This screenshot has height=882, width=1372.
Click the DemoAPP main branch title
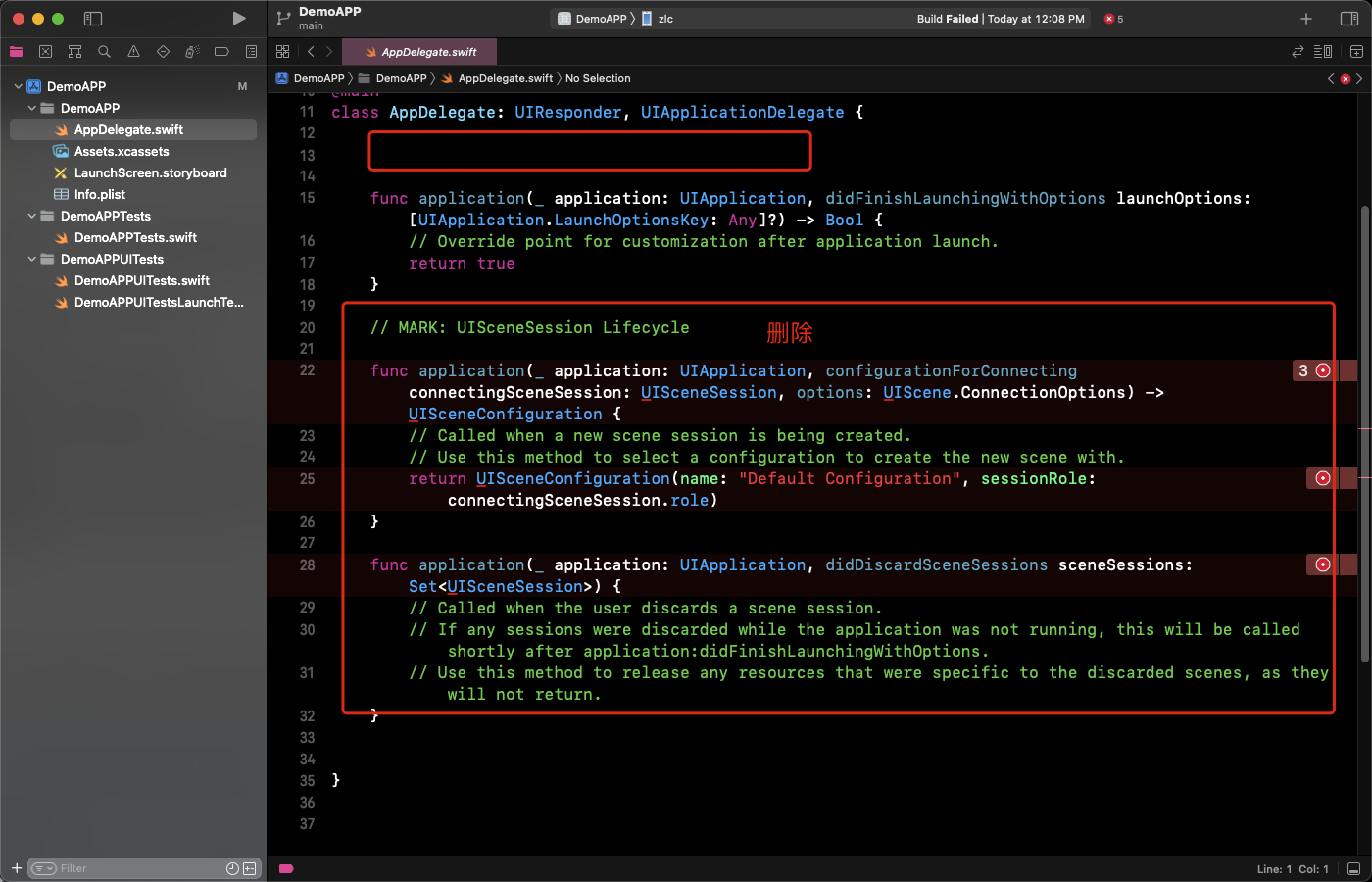(x=329, y=18)
